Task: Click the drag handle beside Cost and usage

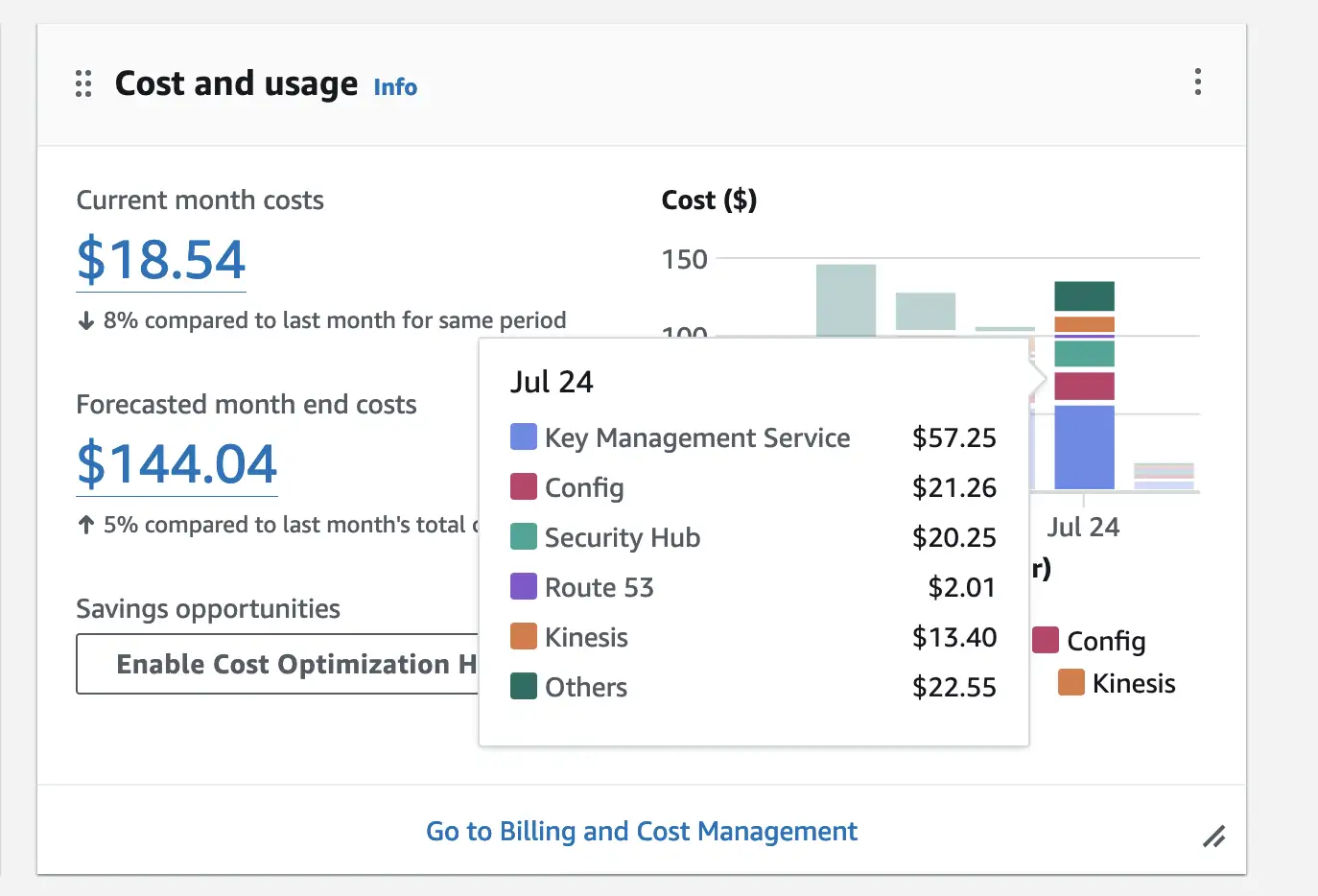Action: 83,83
